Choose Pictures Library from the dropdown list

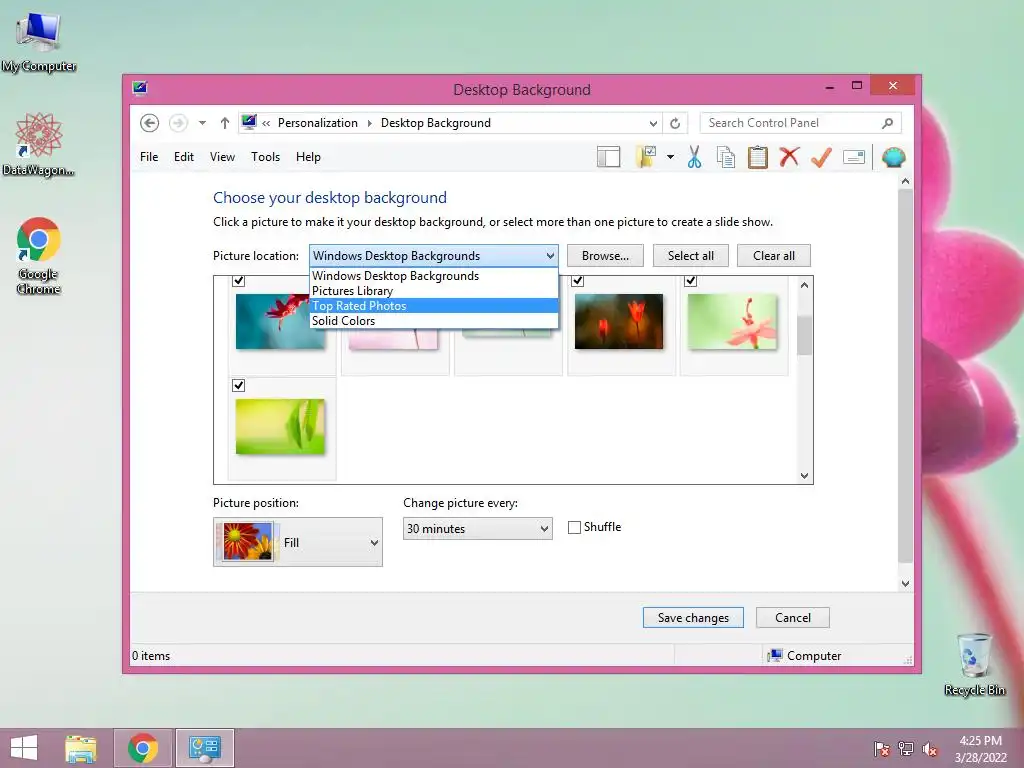434,291
